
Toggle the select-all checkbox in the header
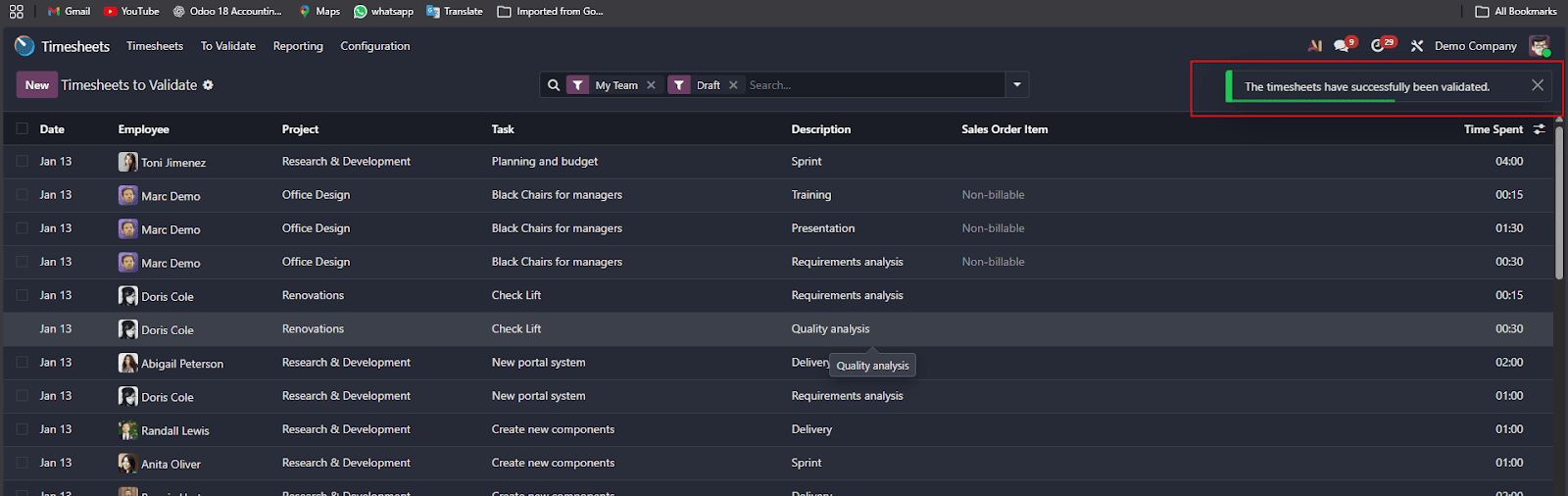[22, 128]
